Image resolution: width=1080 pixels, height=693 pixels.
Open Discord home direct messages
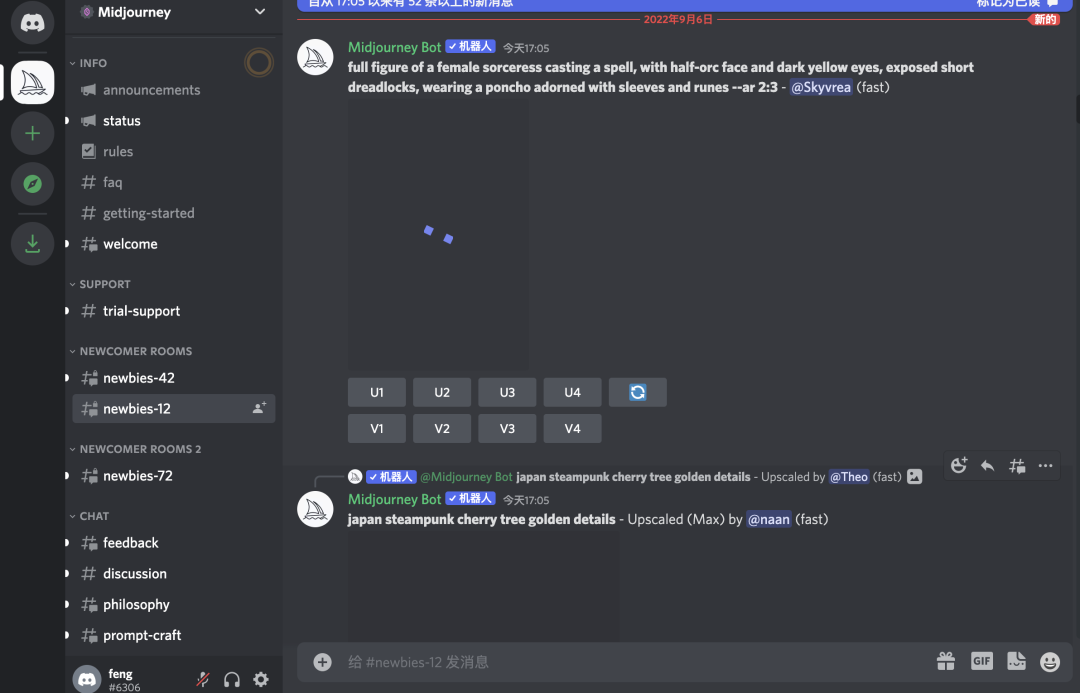[32, 23]
